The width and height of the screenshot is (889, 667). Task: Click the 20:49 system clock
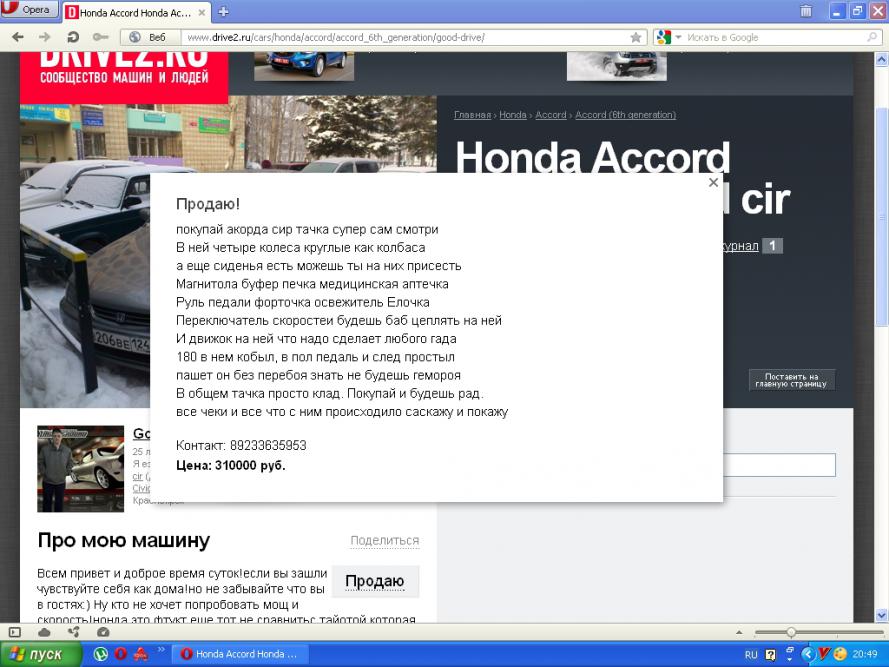pos(865,655)
